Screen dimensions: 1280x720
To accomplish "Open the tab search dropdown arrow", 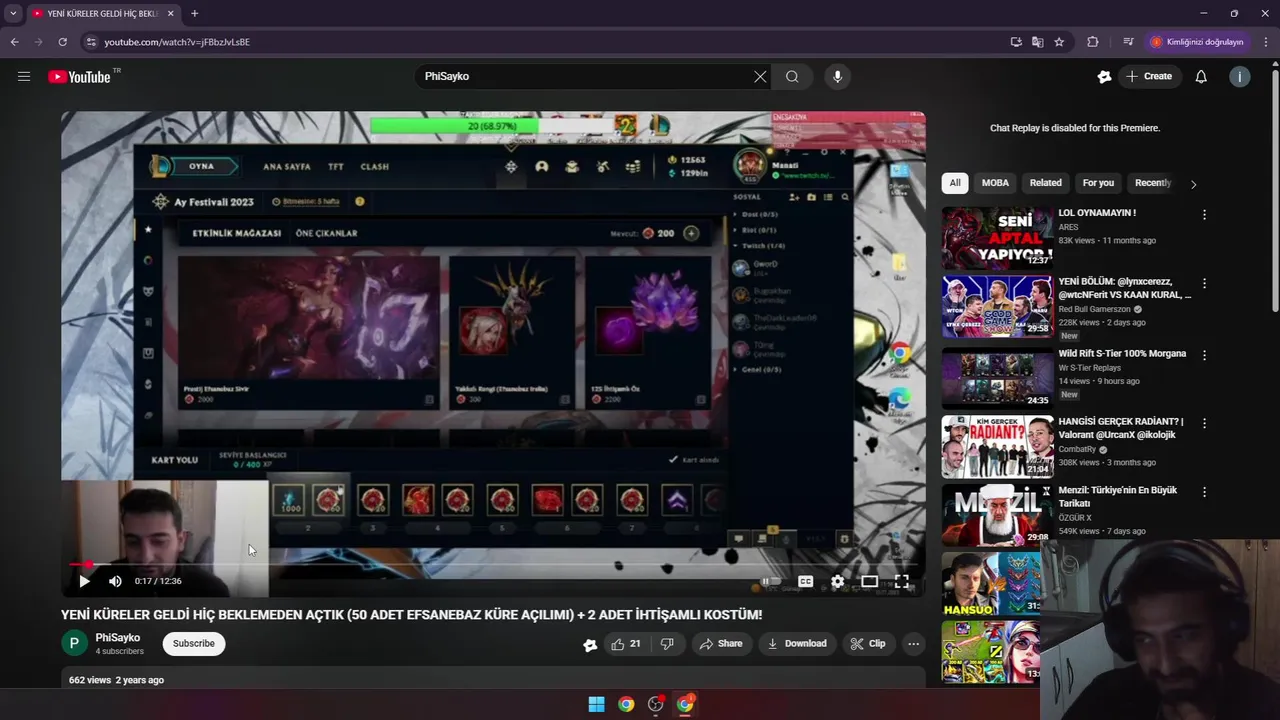I will [x=13, y=13].
